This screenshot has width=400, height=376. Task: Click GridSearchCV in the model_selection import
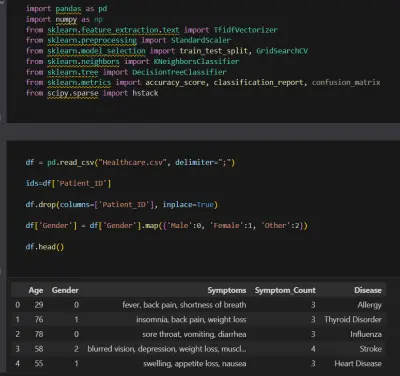click(x=282, y=51)
